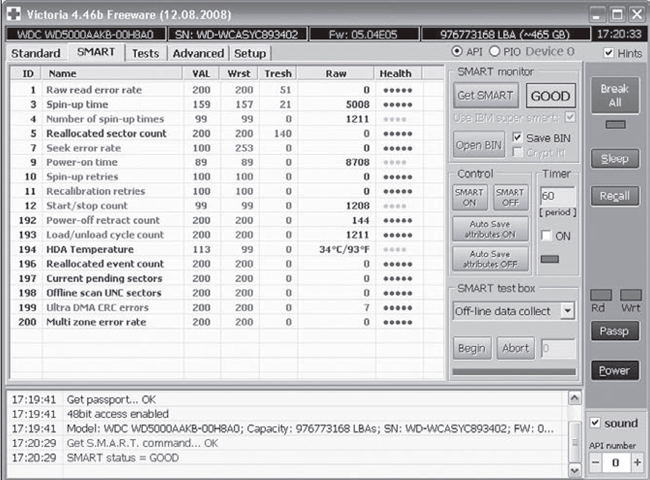Screen dimensions: 650x480
Task: Click the Get SMART button
Action: coord(485,96)
